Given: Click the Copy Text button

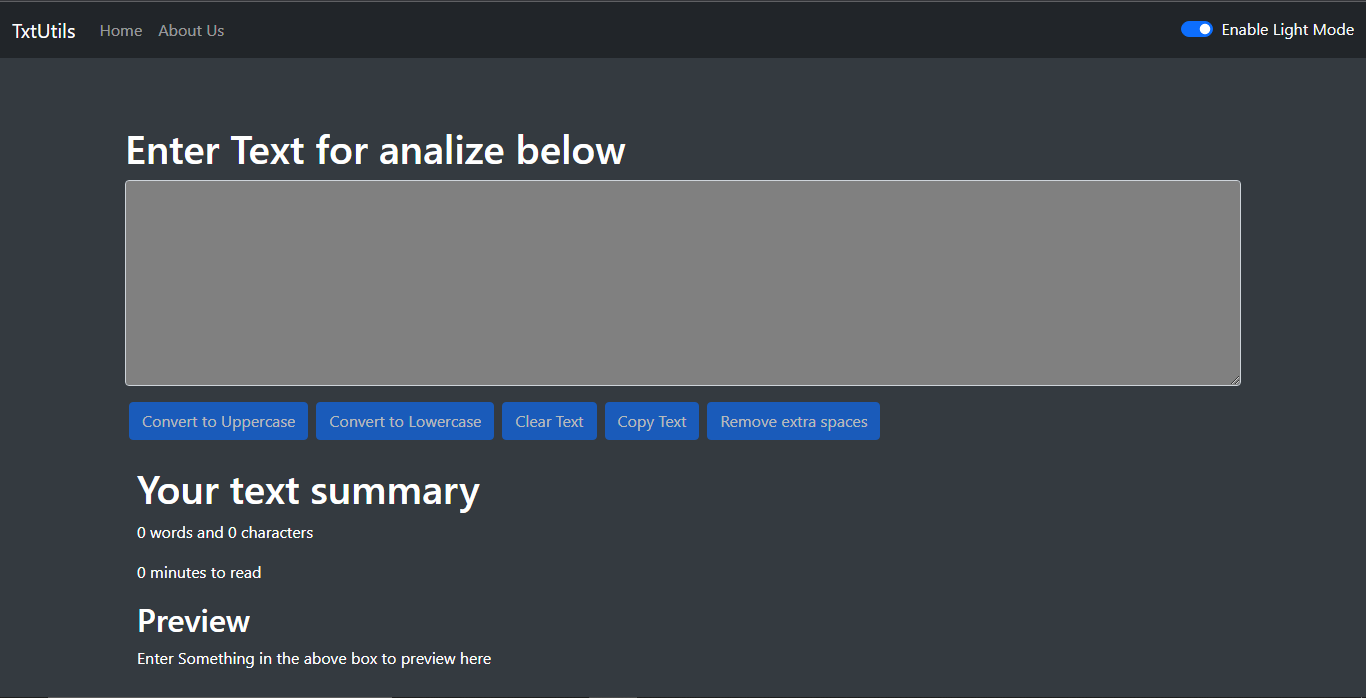Looking at the screenshot, I should tap(652, 421).
